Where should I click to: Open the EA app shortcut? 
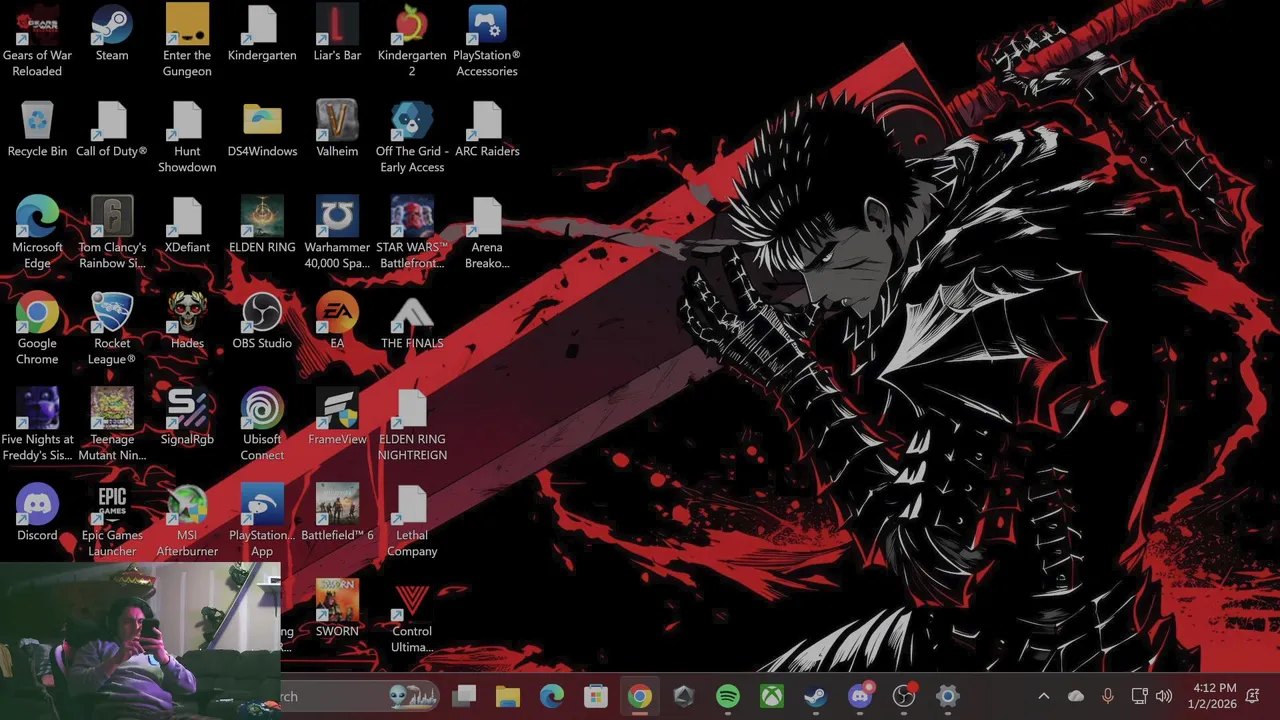[x=337, y=322]
